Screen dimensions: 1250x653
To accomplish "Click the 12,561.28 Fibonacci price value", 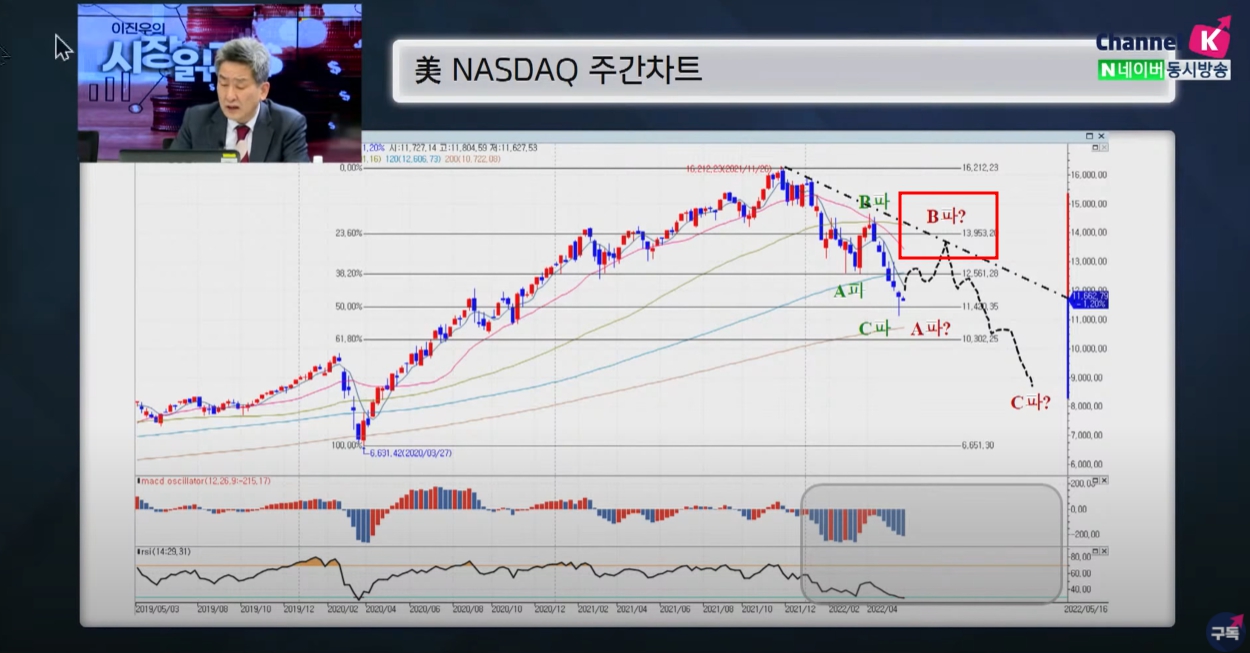I will pyautogui.click(x=979, y=273).
